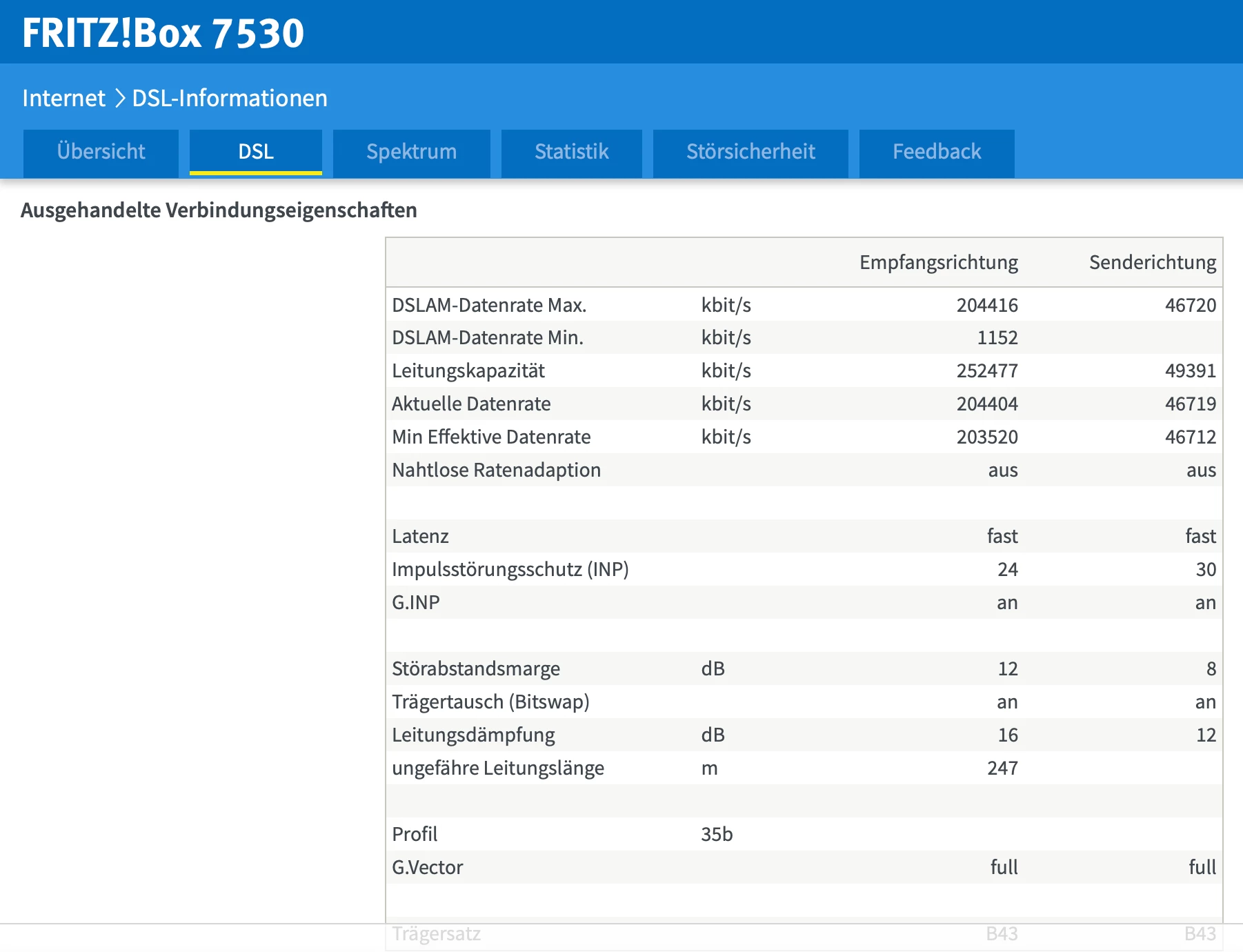Click the Ausgehandelte Verbindungseigenschaften heading
Screen dimensions: 1243x952
point(219,210)
